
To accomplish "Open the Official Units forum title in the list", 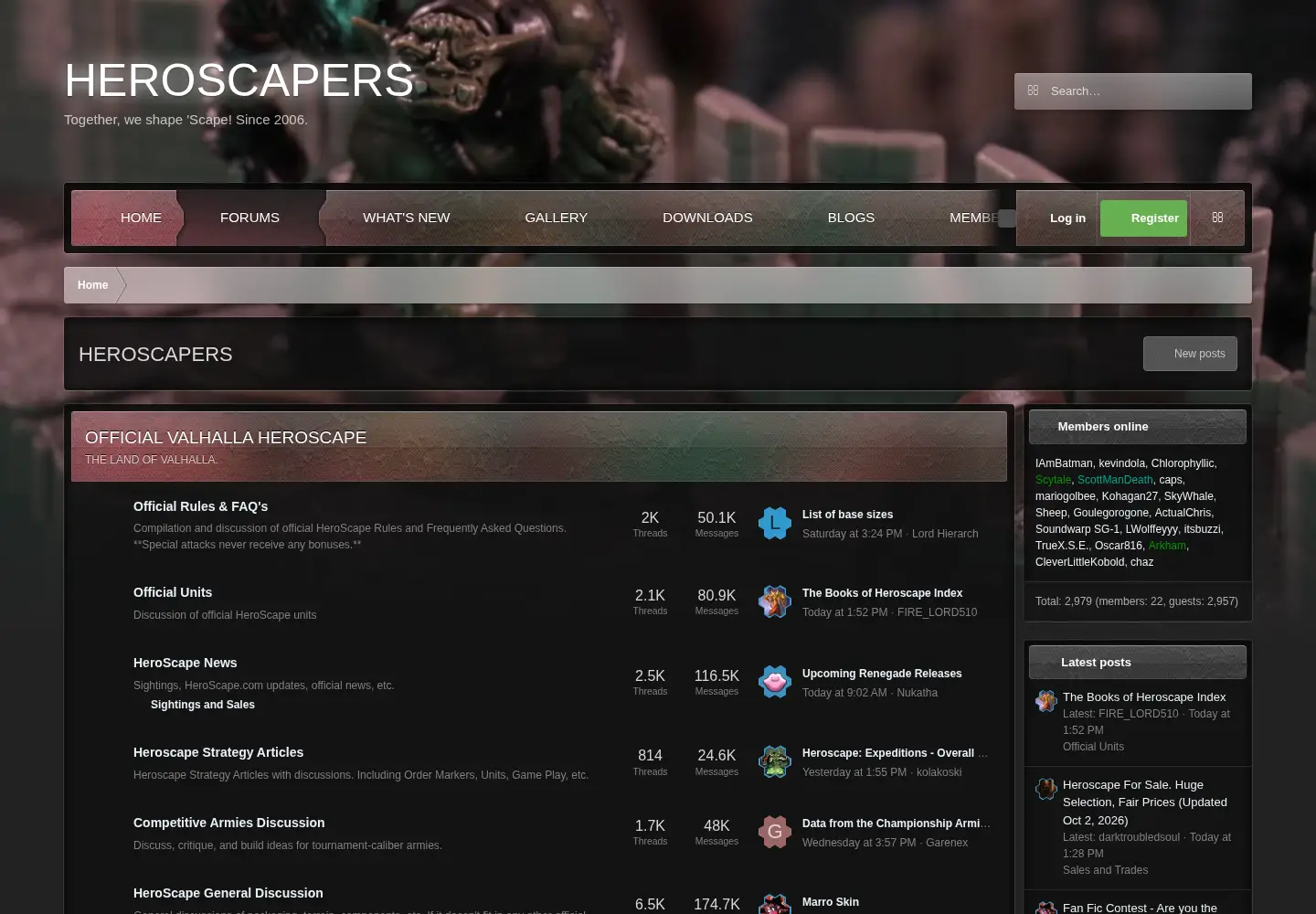I will [x=173, y=592].
